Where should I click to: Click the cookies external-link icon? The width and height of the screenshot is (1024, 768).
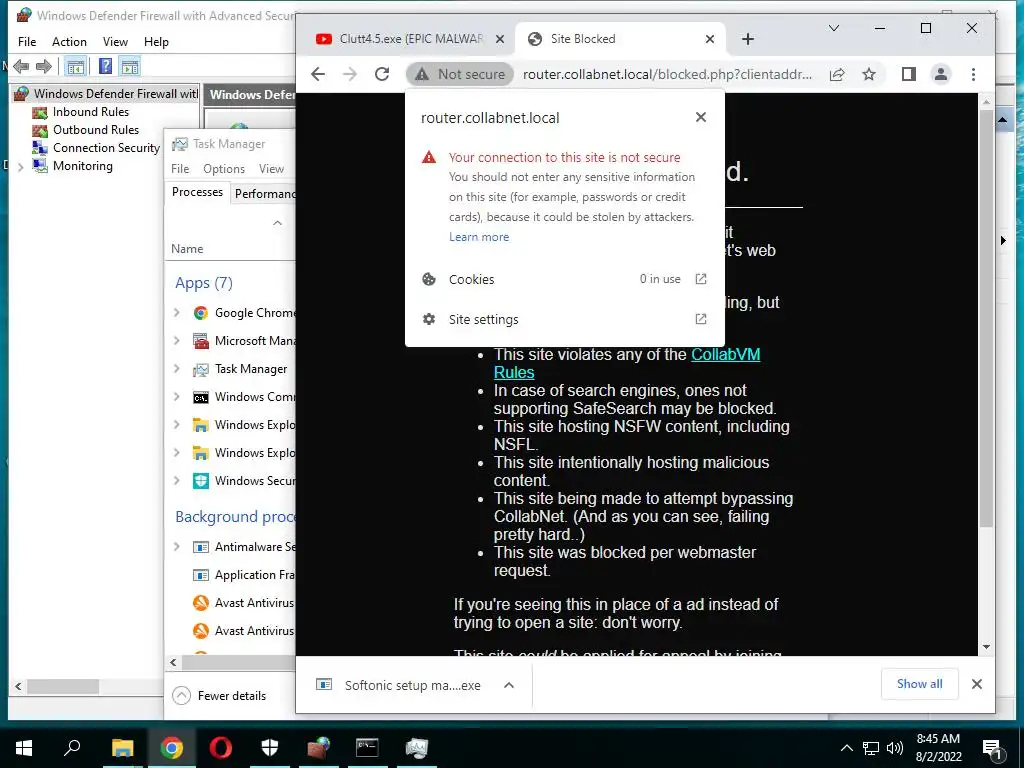point(701,280)
